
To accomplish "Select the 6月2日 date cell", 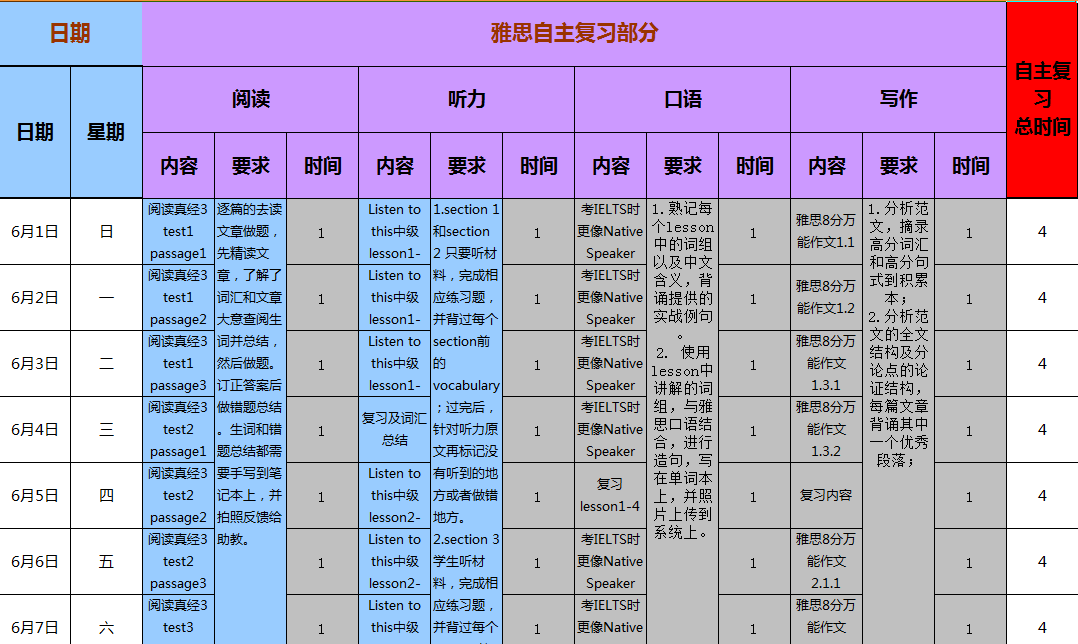I will pyautogui.click(x=35, y=298).
